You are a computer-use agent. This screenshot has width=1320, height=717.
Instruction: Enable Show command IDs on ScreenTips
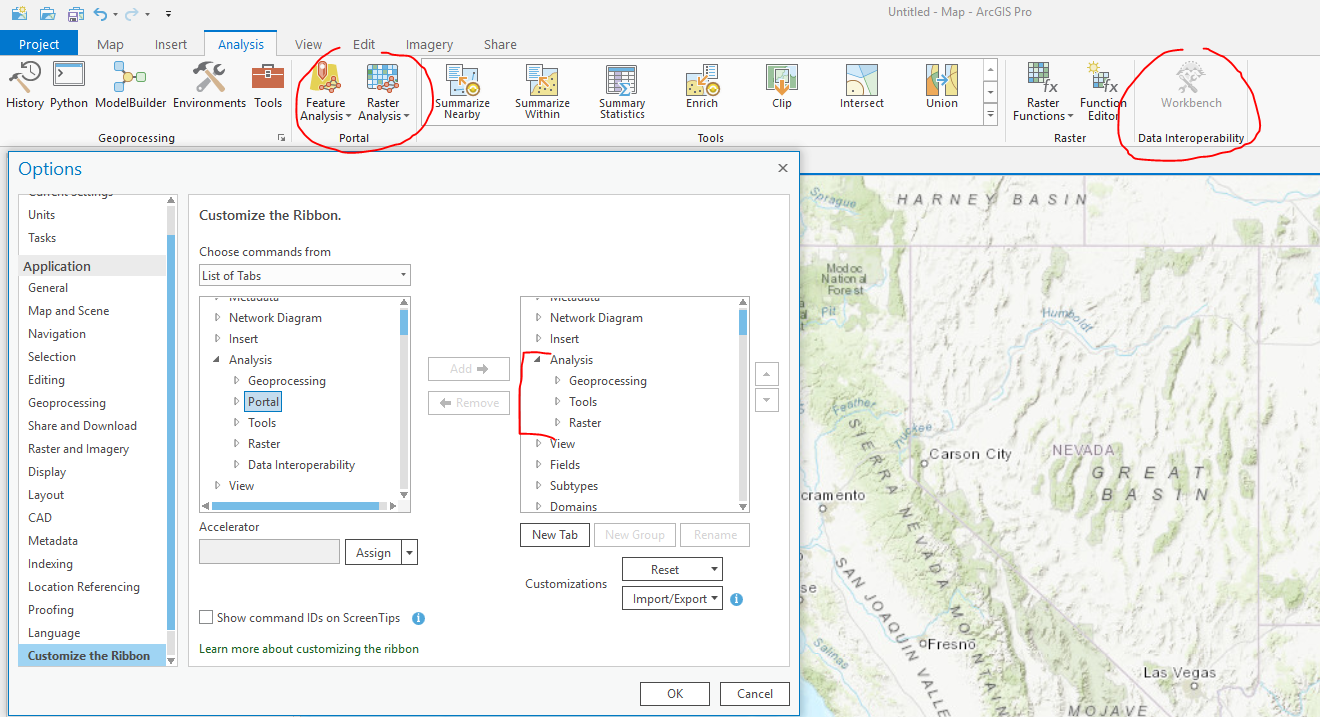(x=206, y=618)
